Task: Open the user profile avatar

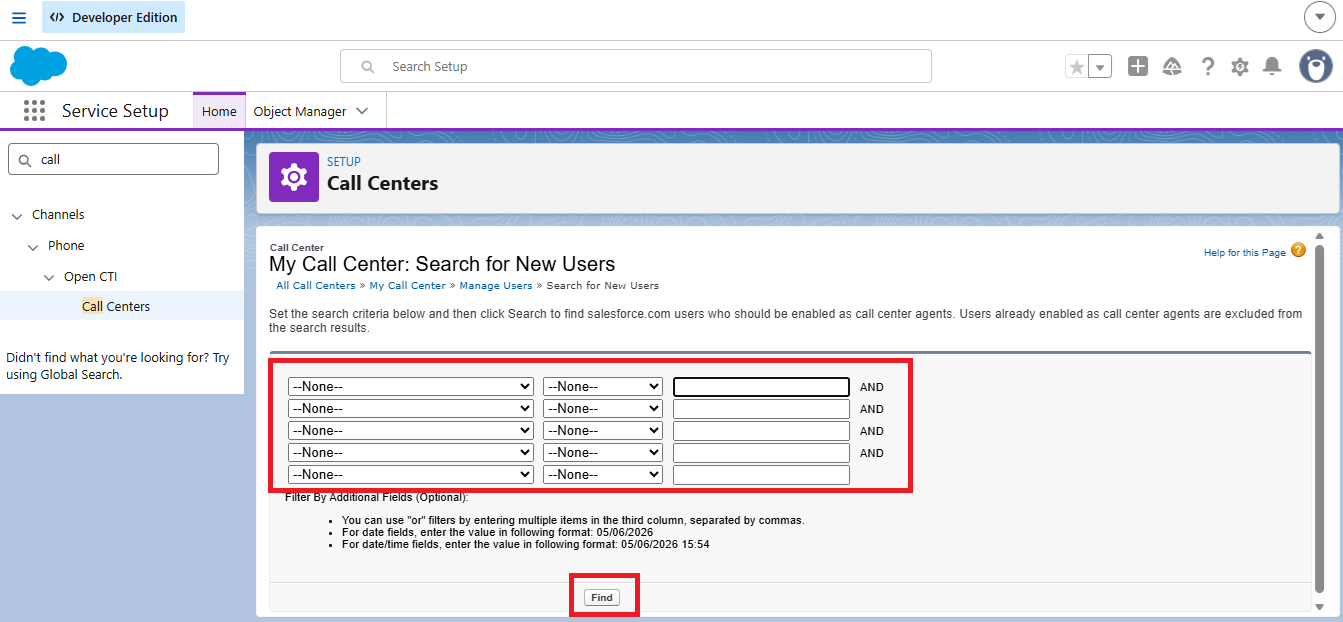Action: coord(1316,66)
